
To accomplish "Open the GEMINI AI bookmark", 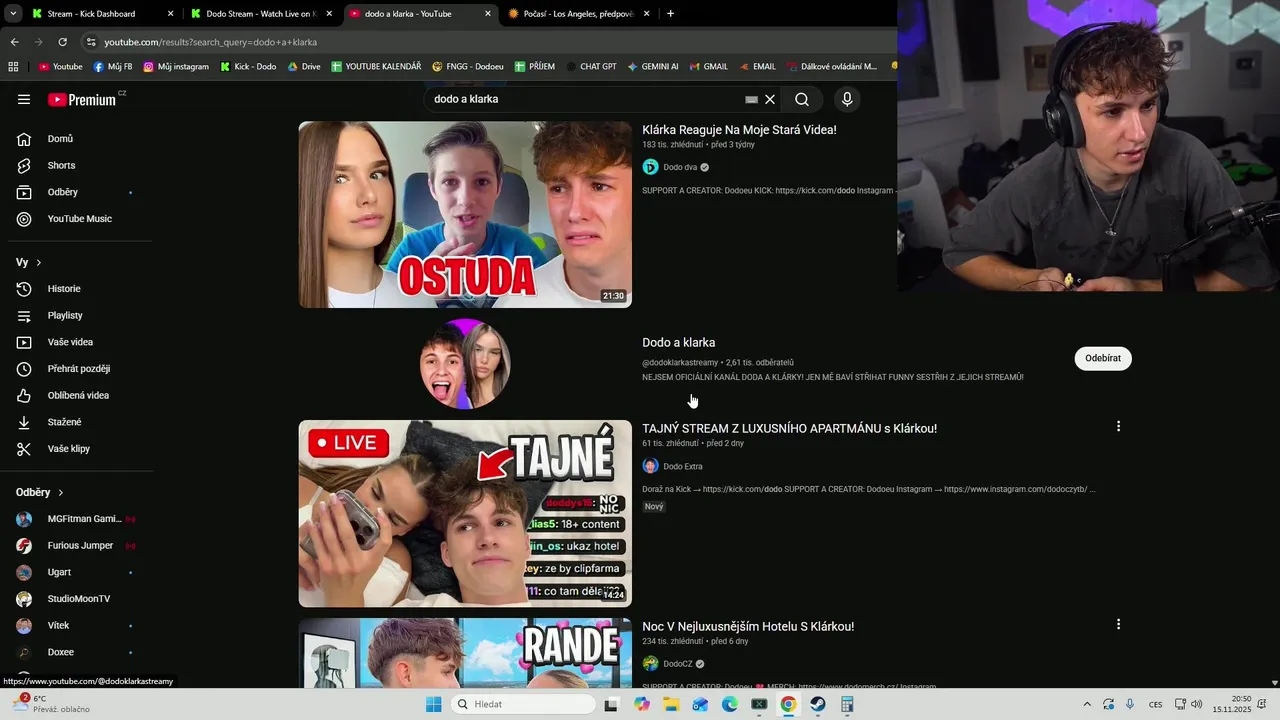I will (x=652, y=66).
